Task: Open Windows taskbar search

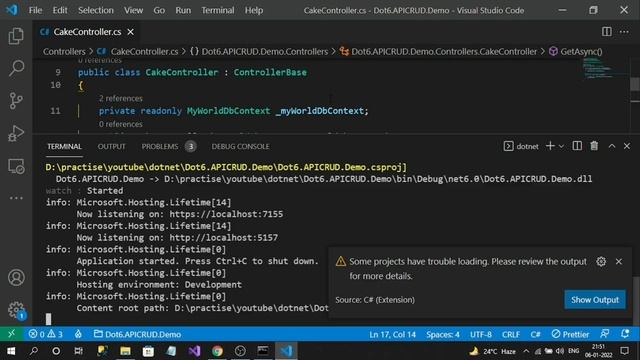Action: tap(34, 351)
